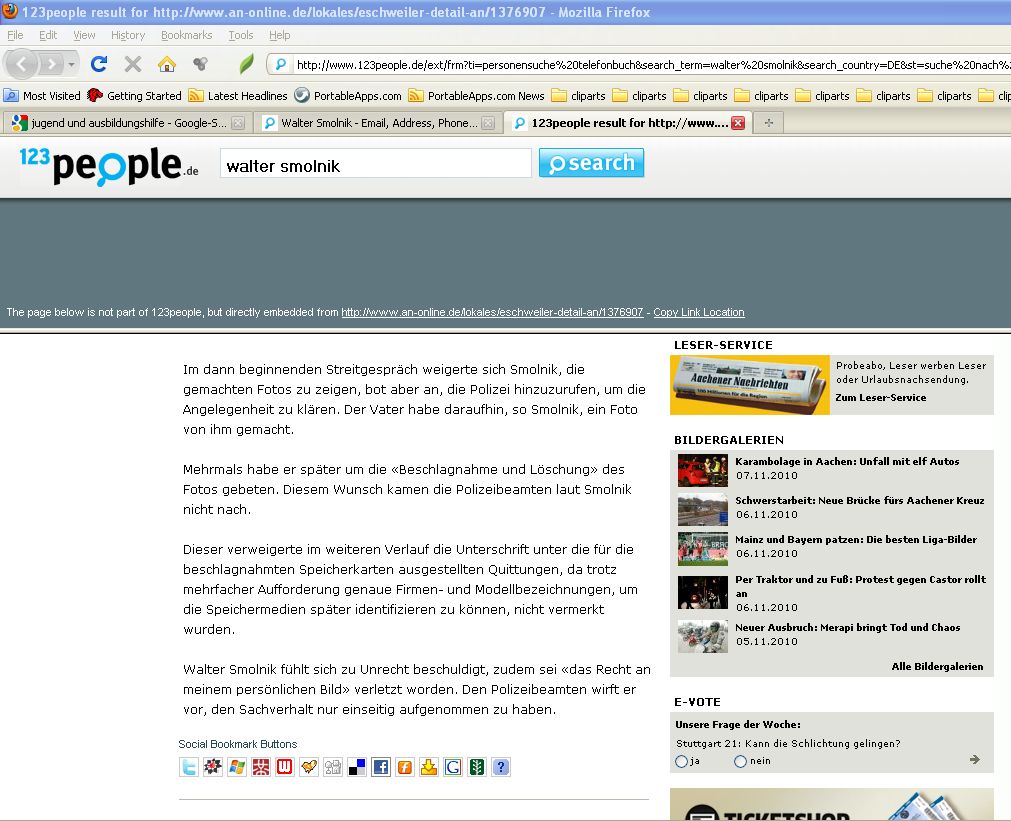The width and height of the screenshot is (1011, 821).
Task: Post the article using the Facebook icon
Action: click(380, 766)
